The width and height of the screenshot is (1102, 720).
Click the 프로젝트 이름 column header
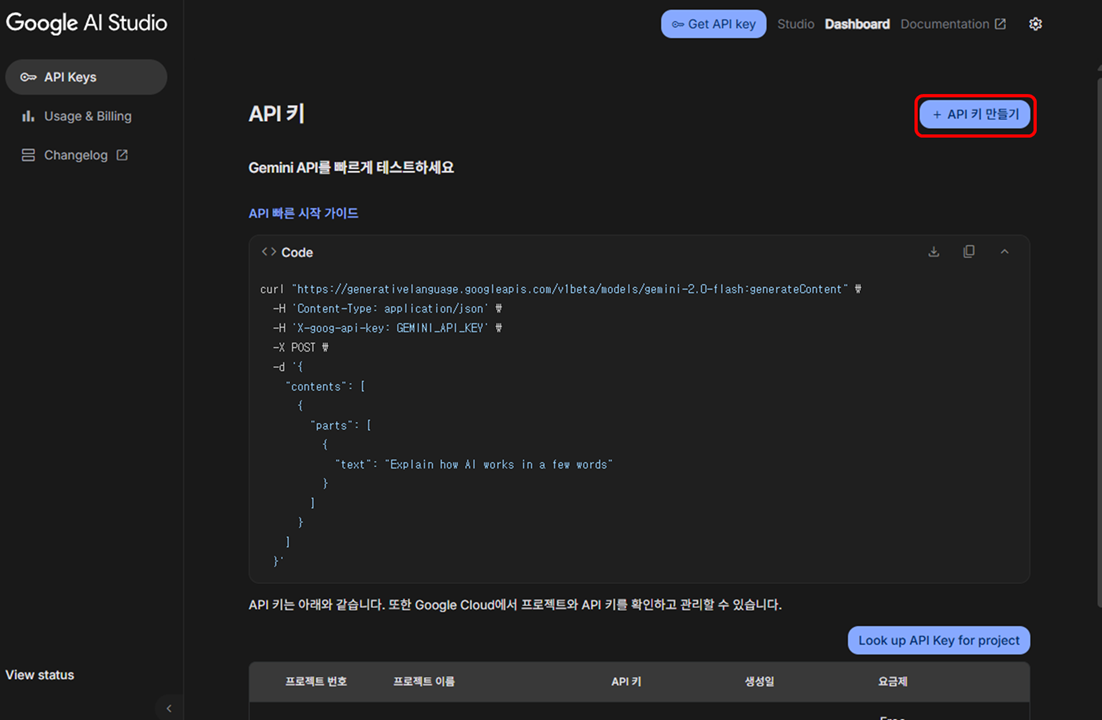tap(424, 681)
